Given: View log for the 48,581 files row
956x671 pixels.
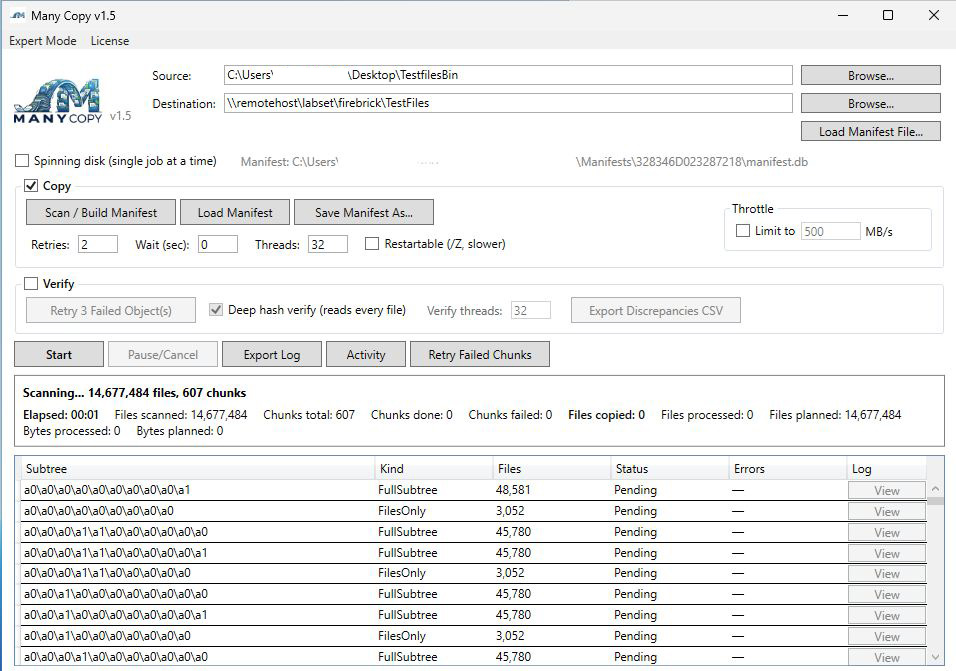Looking at the screenshot, I should pos(886,491).
